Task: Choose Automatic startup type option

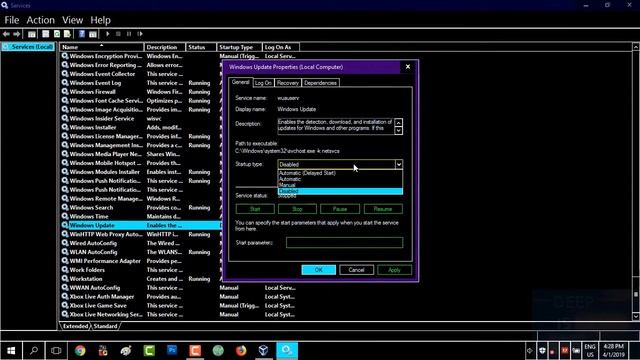Action: (x=290, y=179)
